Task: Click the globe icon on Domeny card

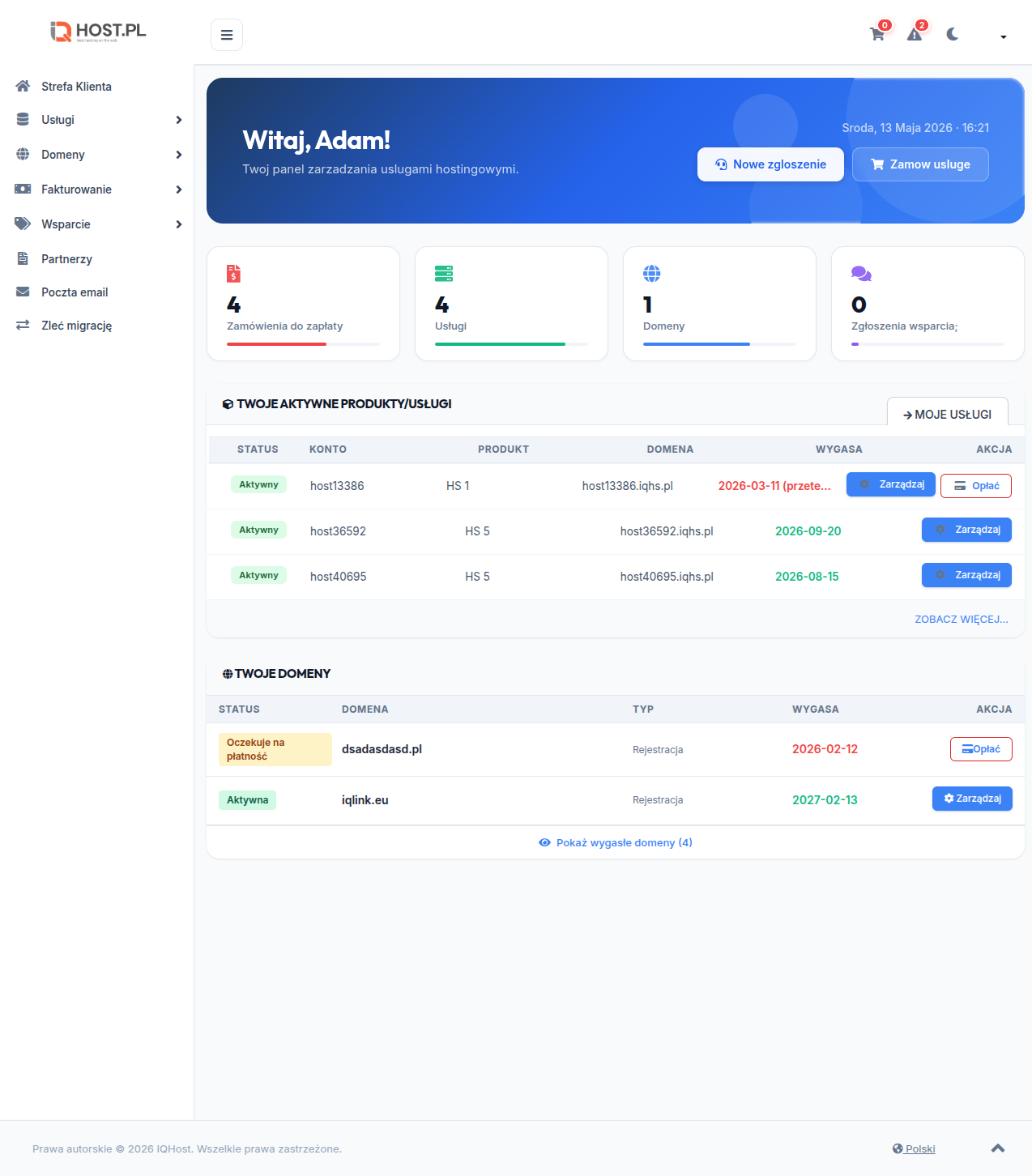Action: pos(652,274)
